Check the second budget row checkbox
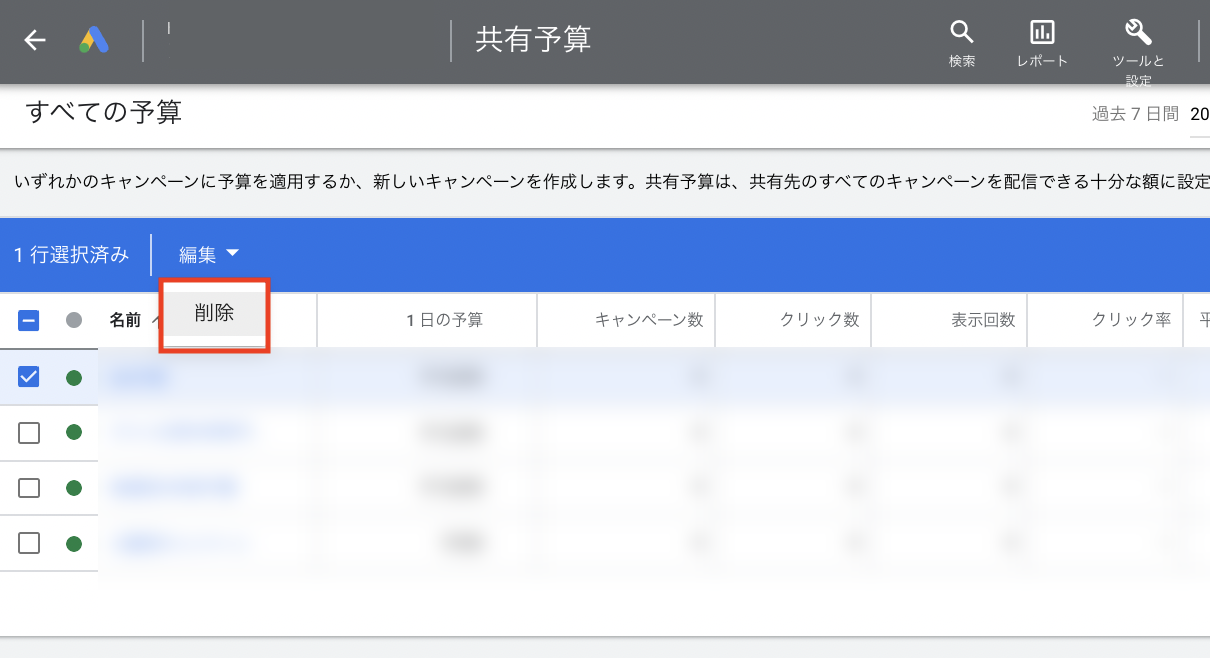 point(29,432)
